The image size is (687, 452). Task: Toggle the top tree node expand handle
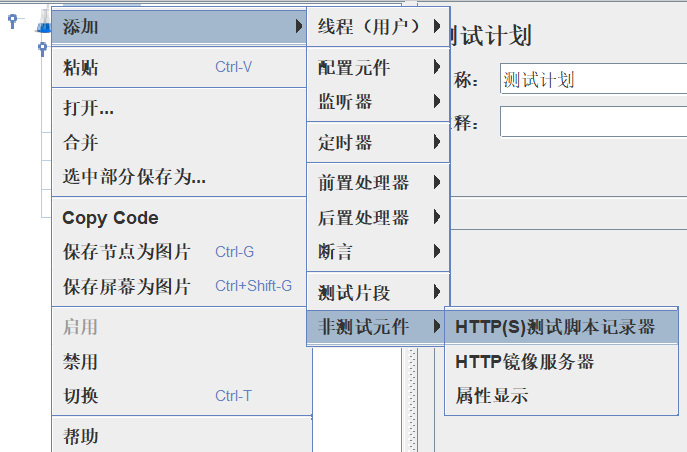[13, 20]
